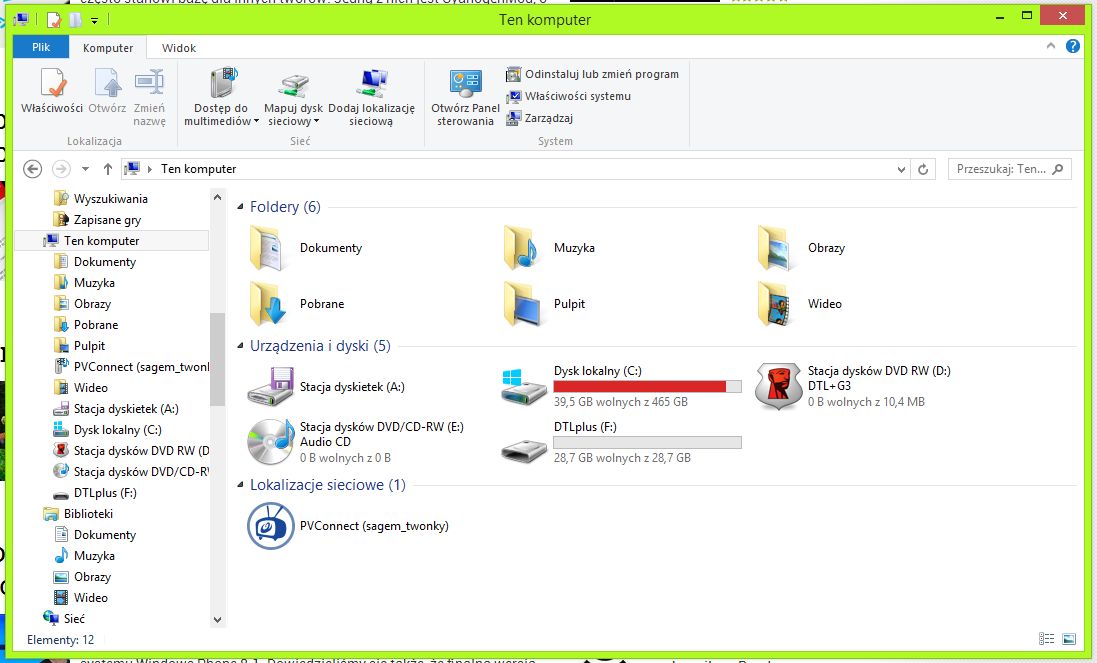
Task: Collapse the Foldery (6) group
Action: pos(241,207)
